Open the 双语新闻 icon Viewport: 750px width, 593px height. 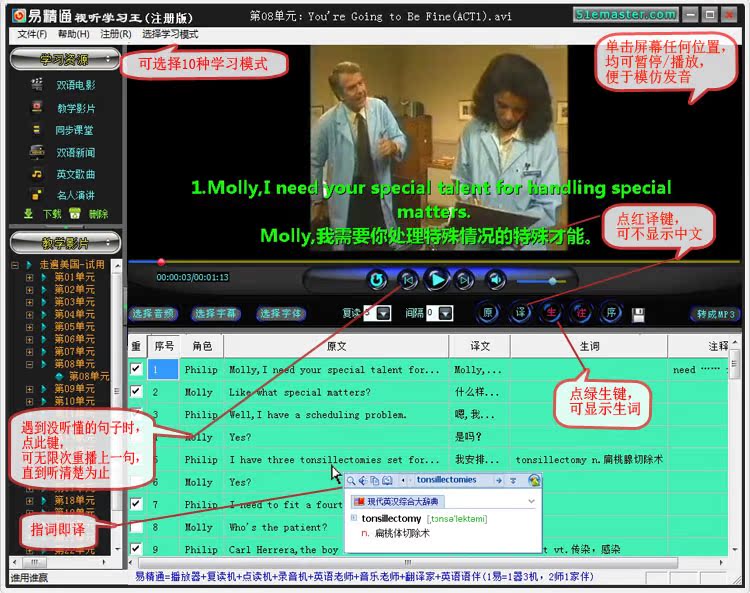coord(37,152)
